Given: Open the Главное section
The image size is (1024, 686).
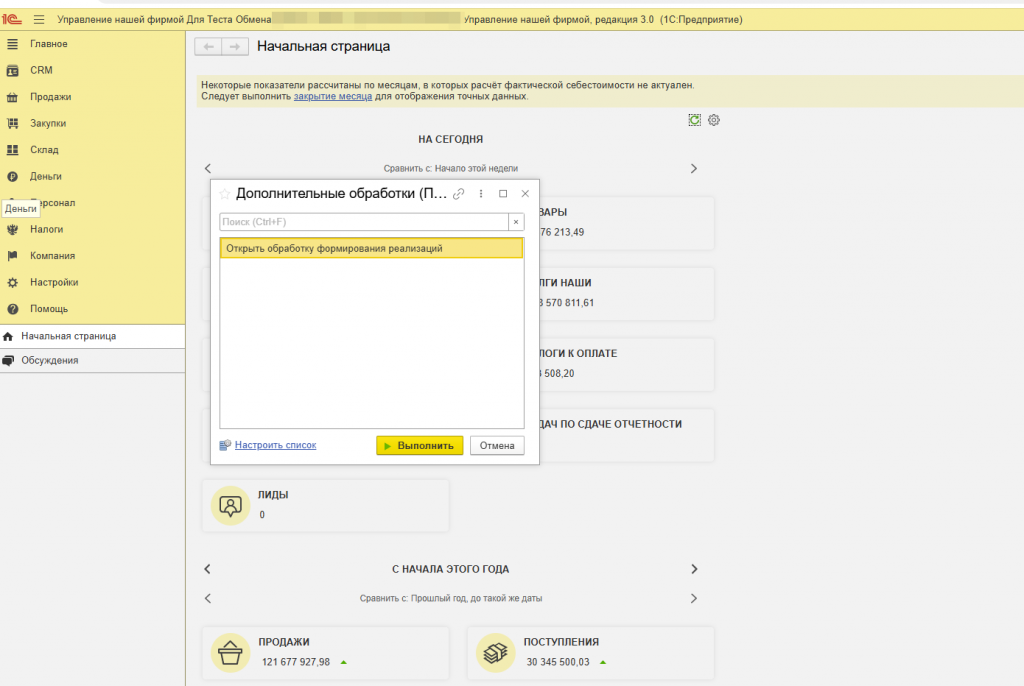Looking at the screenshot, I should 48,44.
